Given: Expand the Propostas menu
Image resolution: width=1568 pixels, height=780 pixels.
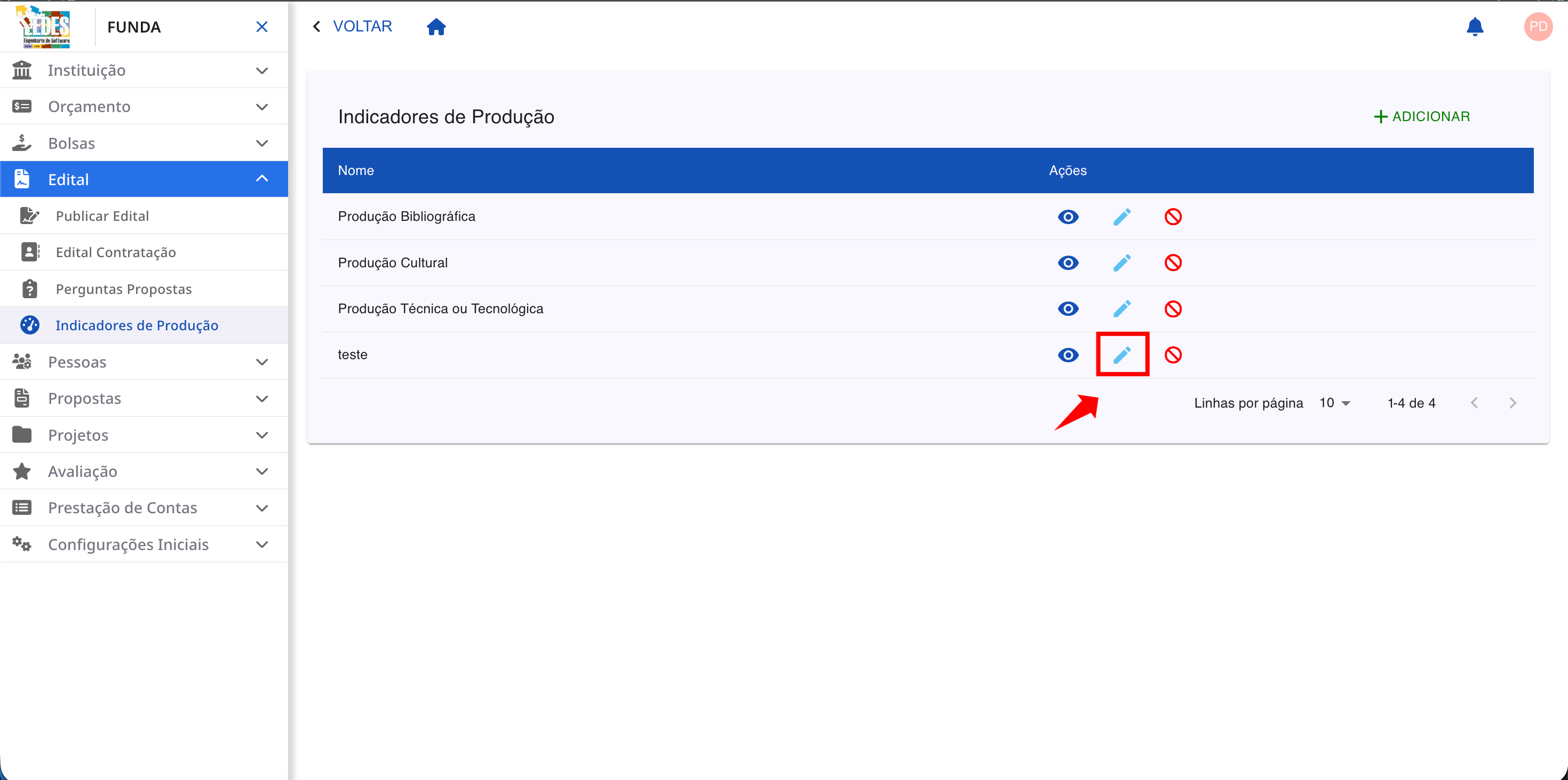Looking at the screenshot, I should [x=144, y=398].
